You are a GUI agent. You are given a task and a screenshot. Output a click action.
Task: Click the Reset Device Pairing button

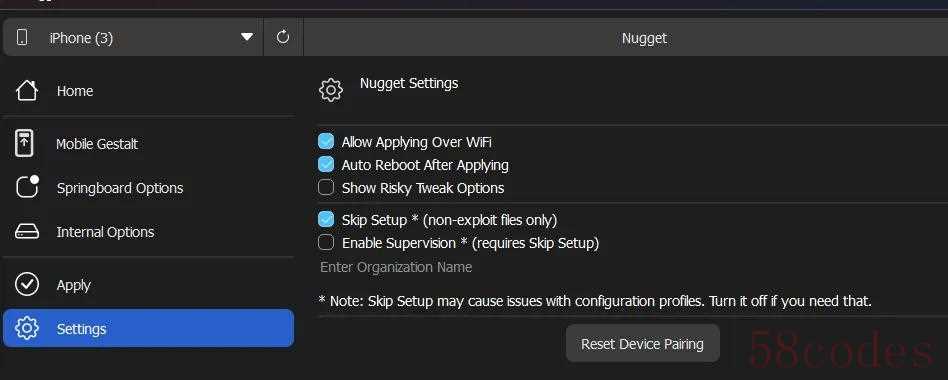click(x=643, y=344)
